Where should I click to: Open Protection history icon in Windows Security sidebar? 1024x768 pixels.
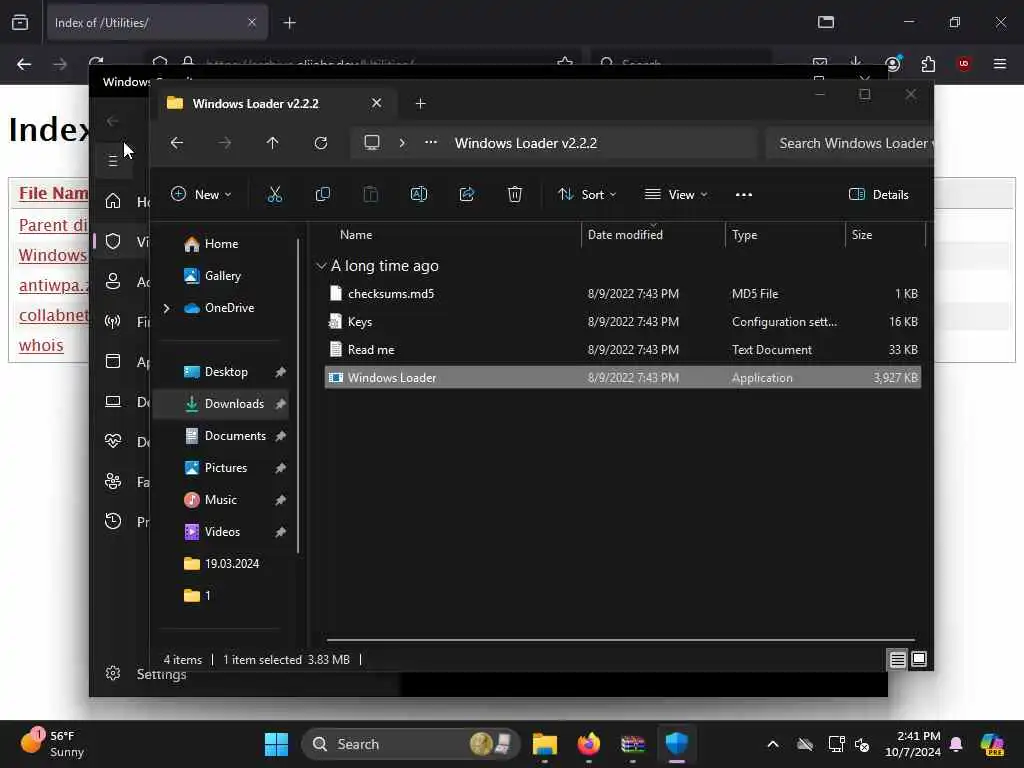coord(113,521)
